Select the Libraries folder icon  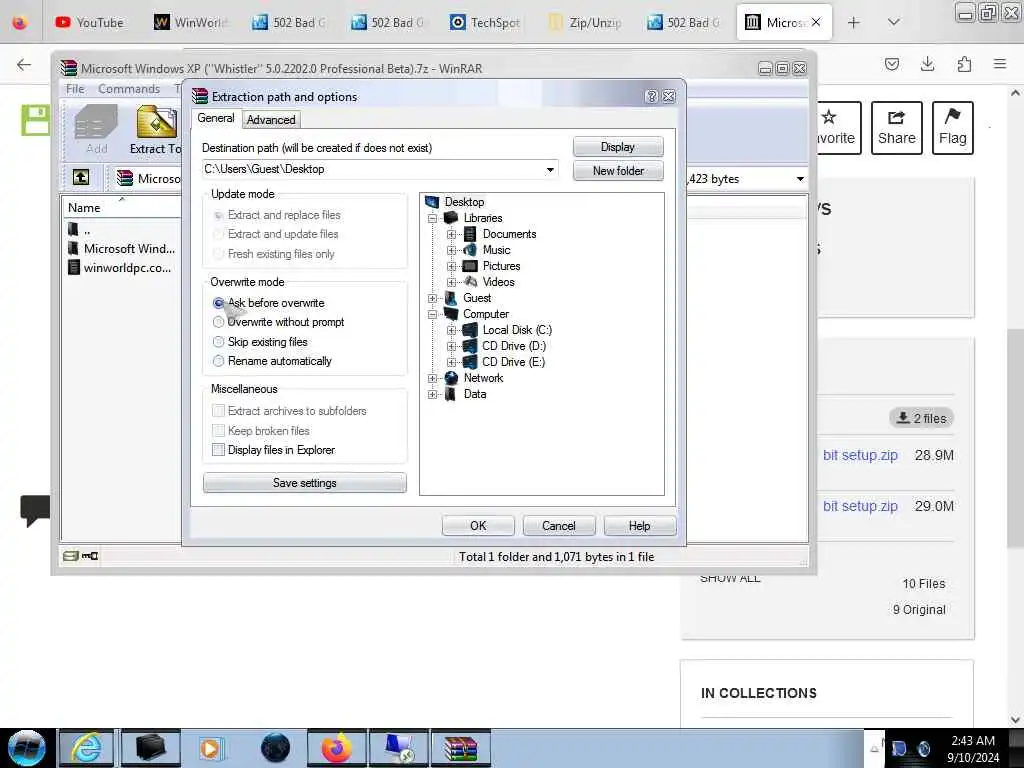point(451,217)
